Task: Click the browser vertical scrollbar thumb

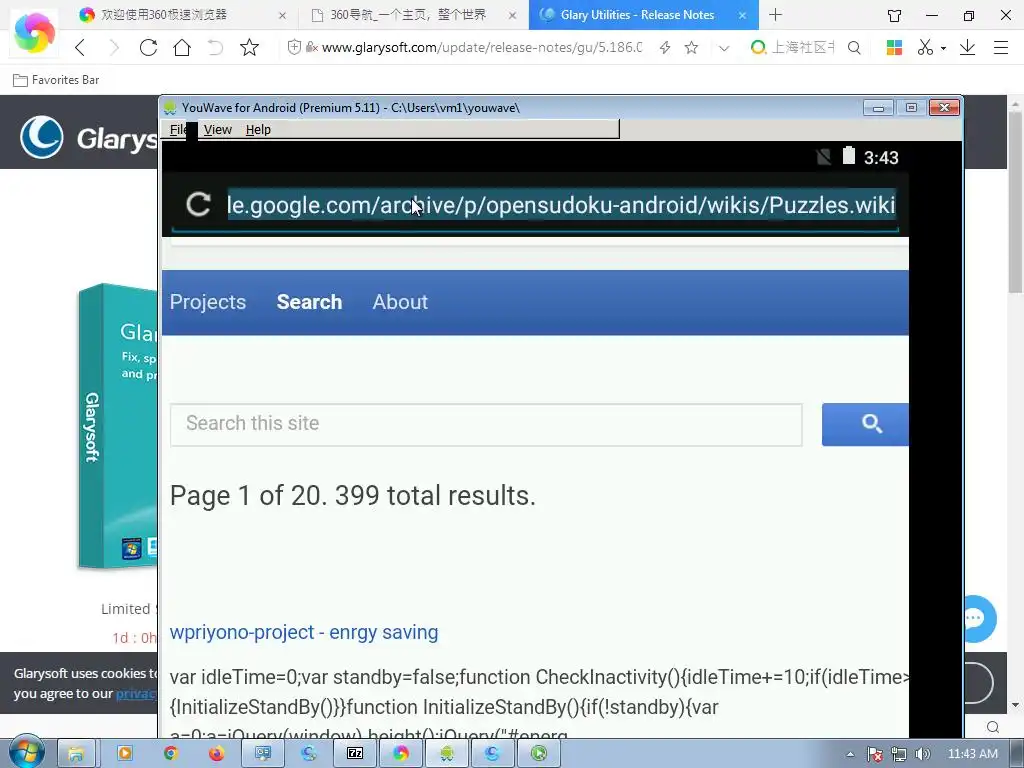Action: (1016, 201)
